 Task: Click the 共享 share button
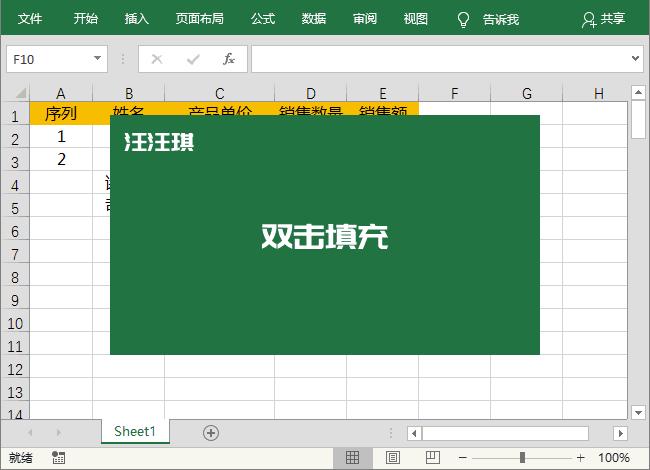[x=604, y=19]
